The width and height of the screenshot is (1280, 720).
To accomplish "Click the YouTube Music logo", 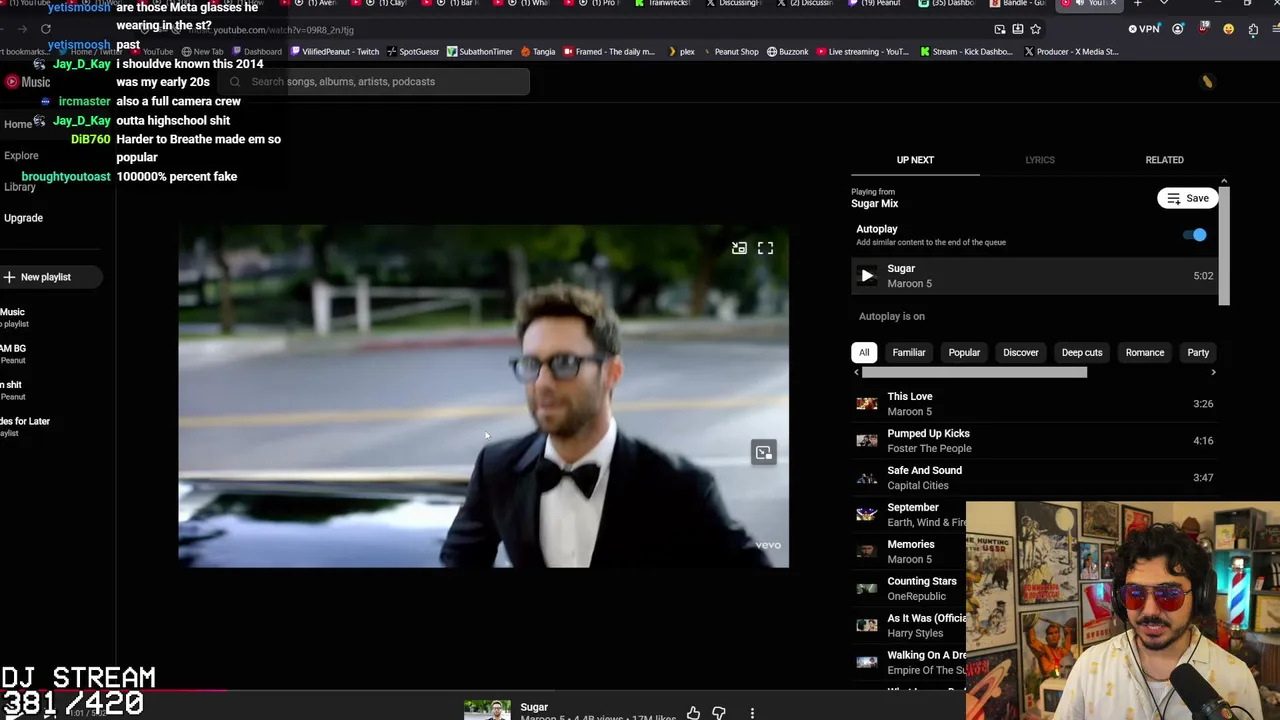I will (x=27, y=82).
